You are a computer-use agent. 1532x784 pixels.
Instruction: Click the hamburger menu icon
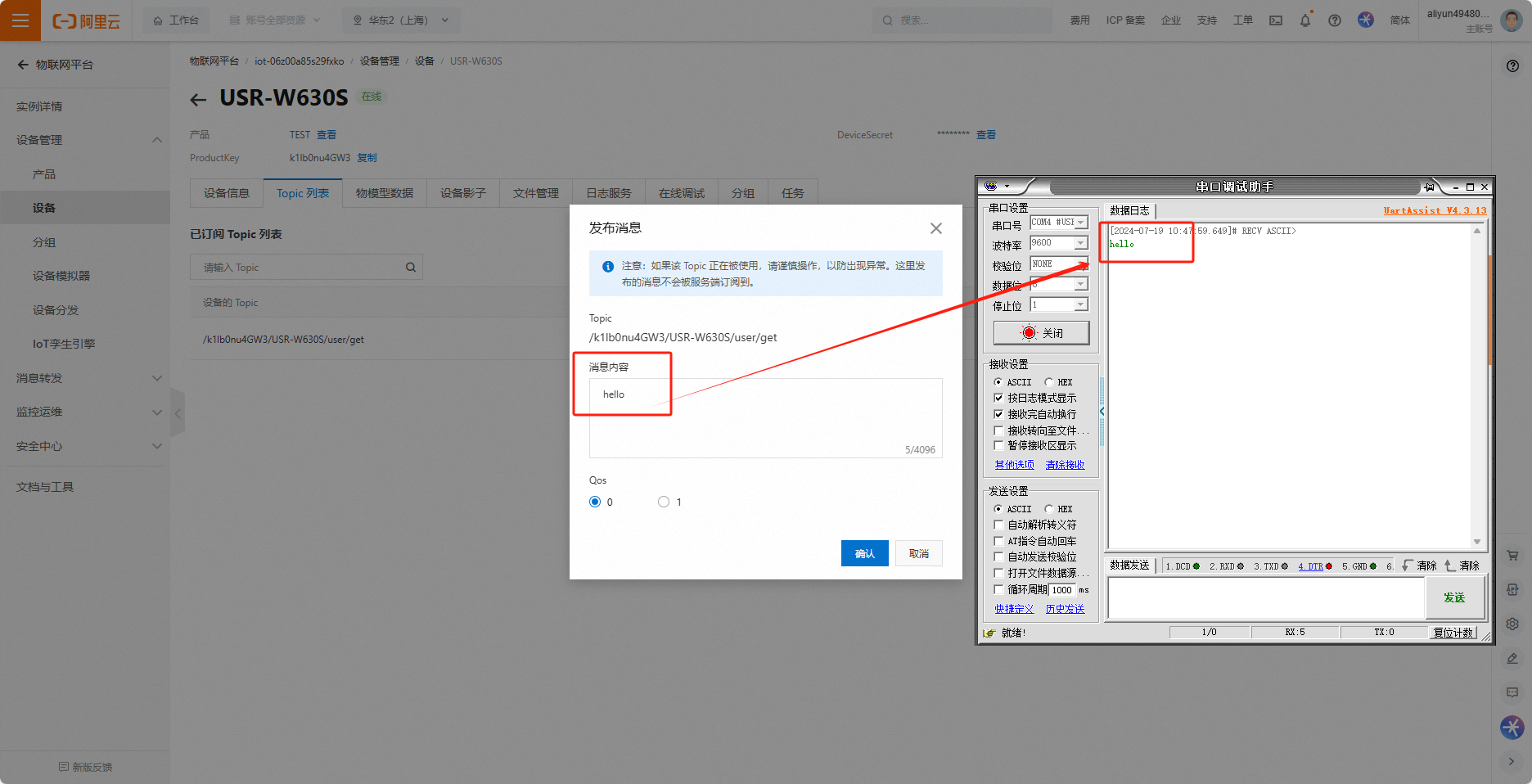click(x=20, y=20)
